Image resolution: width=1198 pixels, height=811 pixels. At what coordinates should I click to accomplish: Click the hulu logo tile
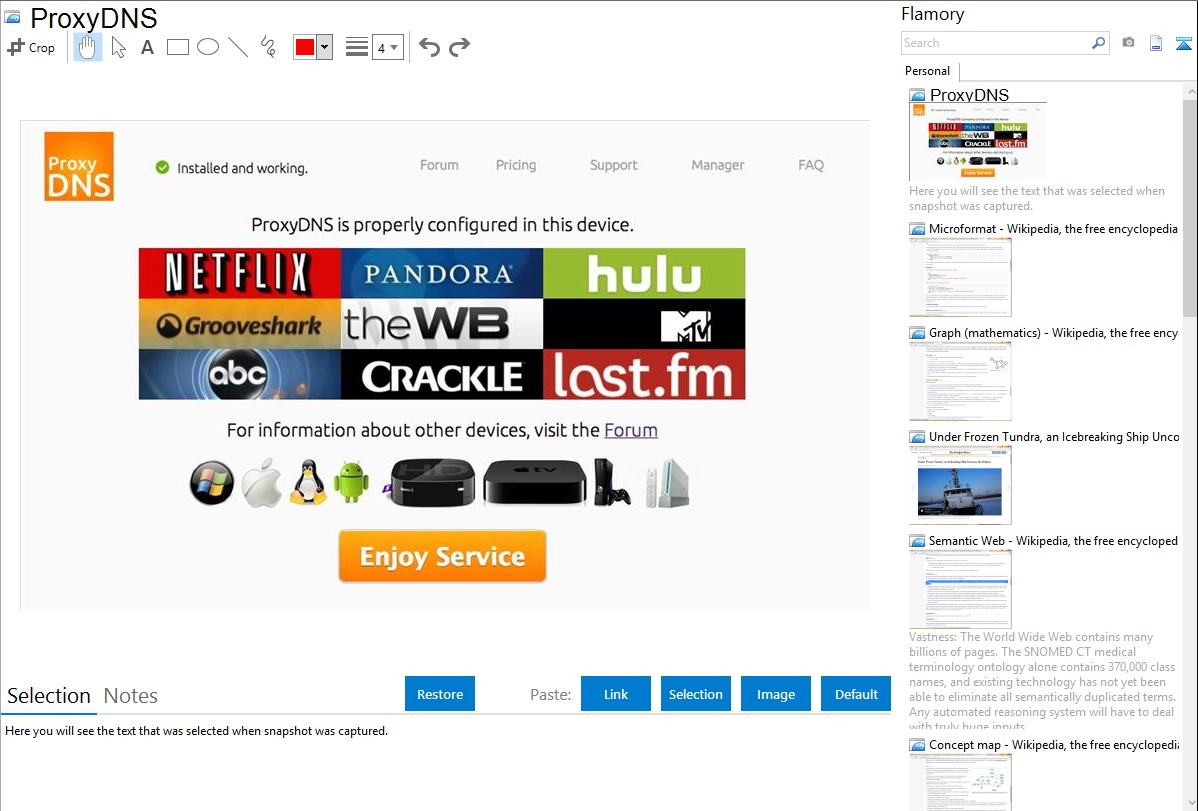click(644, 273)
